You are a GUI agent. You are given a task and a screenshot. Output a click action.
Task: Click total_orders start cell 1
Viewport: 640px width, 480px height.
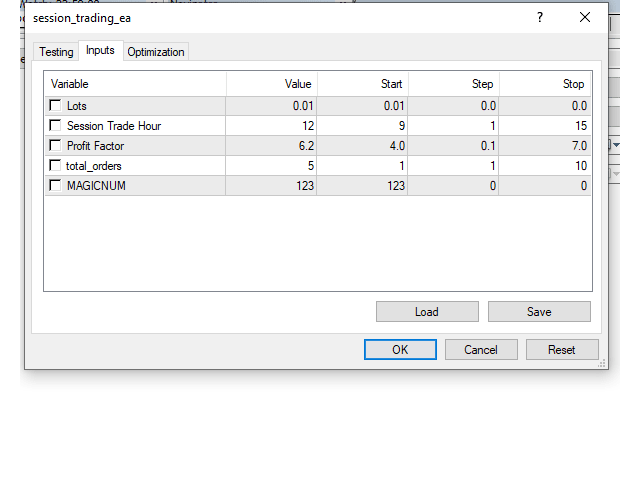(x=362, y=166)
